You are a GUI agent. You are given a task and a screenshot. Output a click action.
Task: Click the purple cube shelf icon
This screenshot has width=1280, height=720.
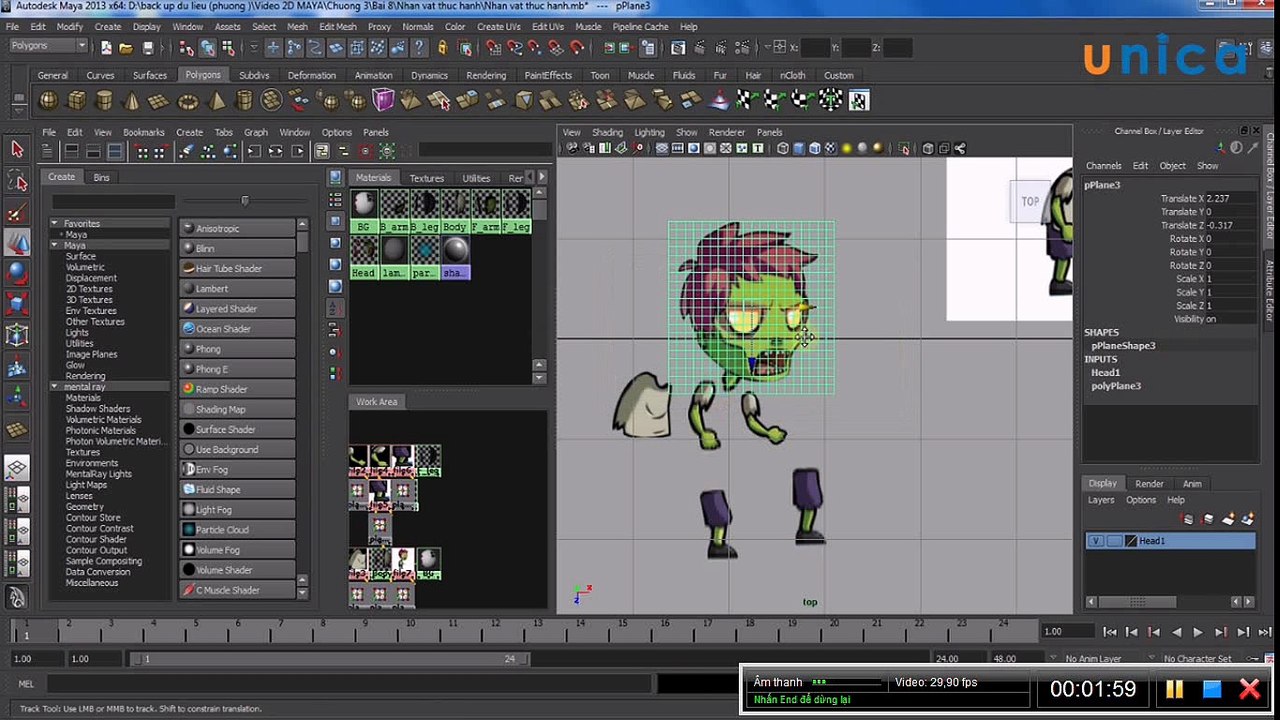coord(383,100)
